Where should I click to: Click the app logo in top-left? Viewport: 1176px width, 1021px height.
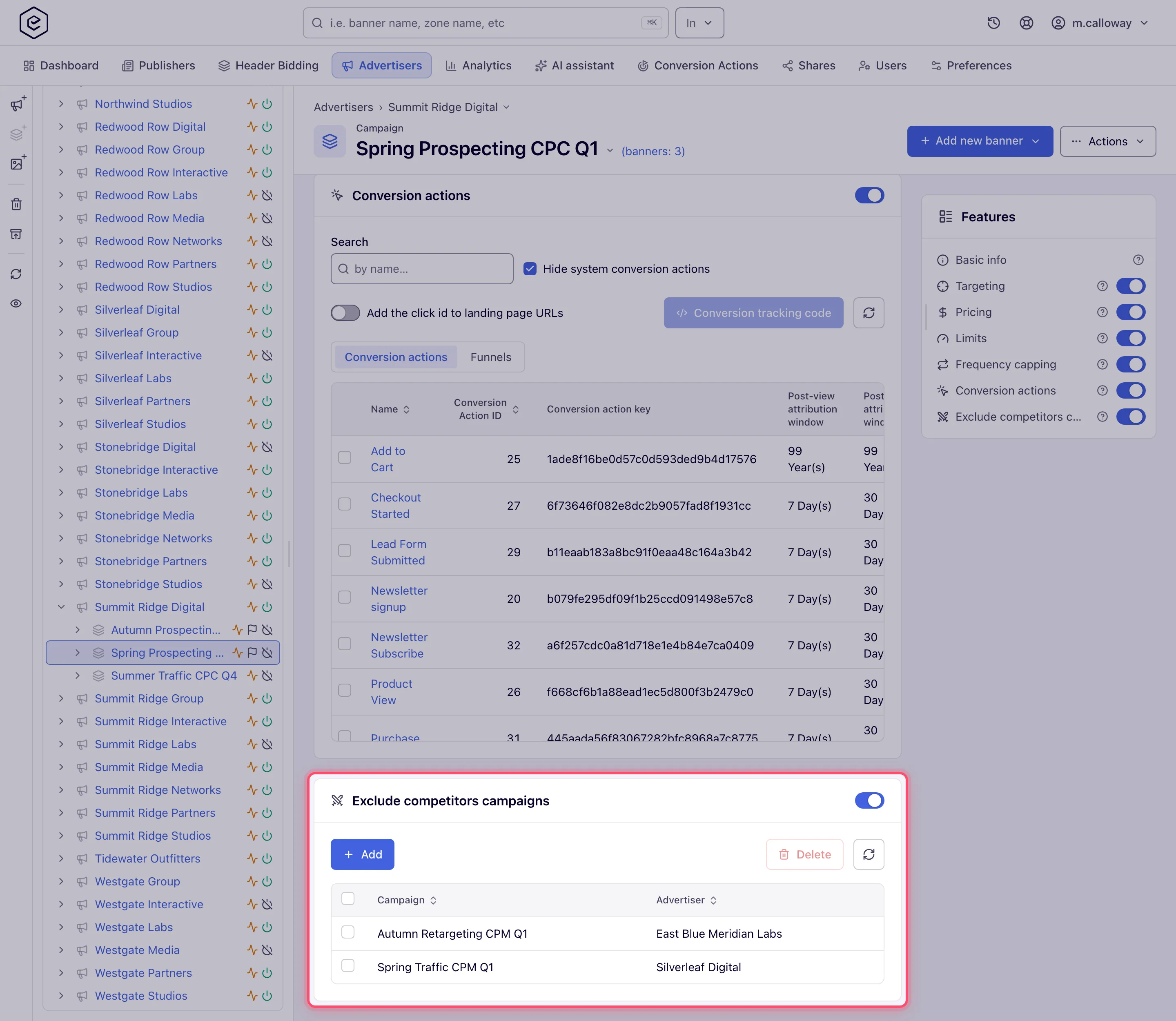click(x=33, y=23)
